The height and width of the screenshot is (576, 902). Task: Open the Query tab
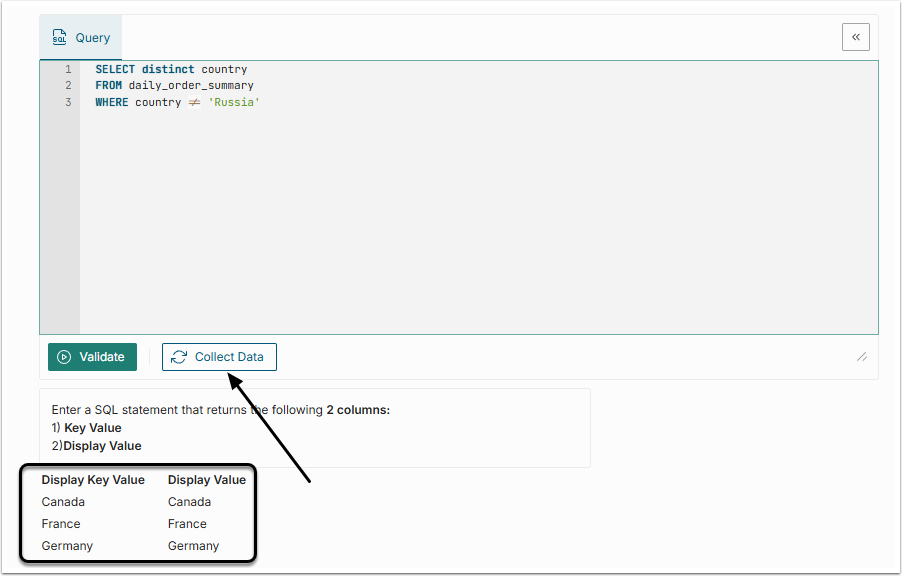tap(81, 37)
